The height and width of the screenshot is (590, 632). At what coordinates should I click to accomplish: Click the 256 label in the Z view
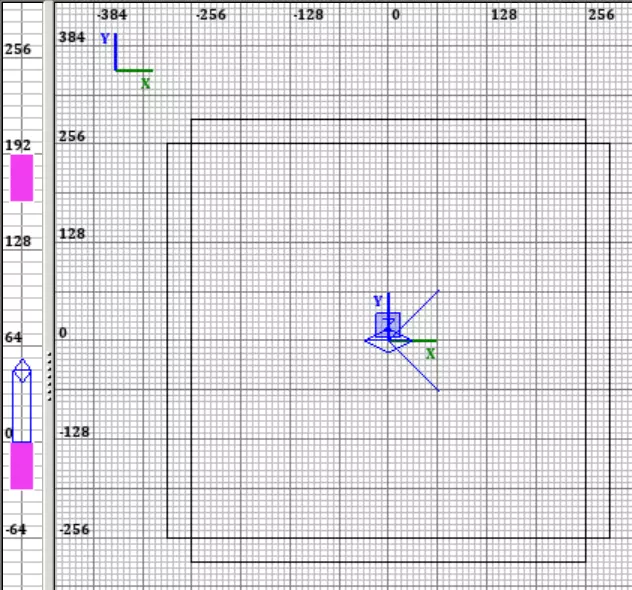pos(18,49)
